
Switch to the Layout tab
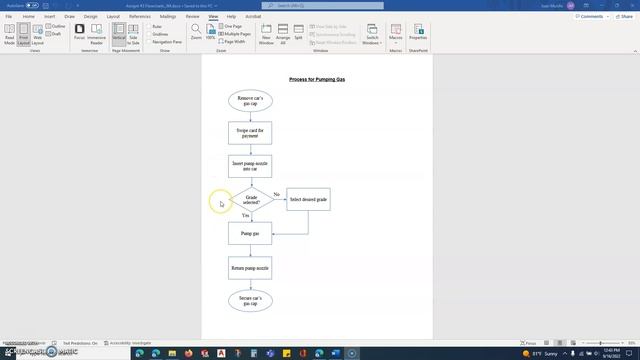point(113,16)
